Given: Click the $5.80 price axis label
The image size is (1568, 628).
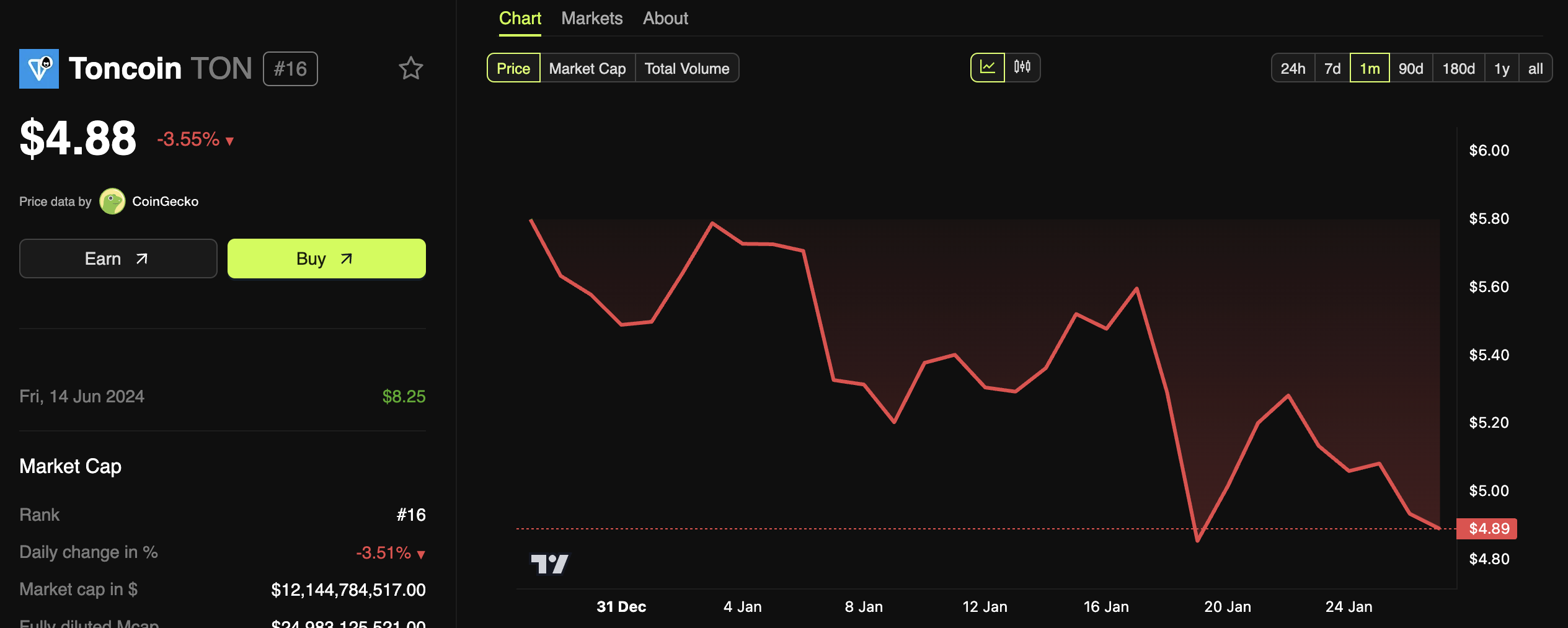Looking at the screenshot, I should pyautogui.click(x=1489, y=218).
